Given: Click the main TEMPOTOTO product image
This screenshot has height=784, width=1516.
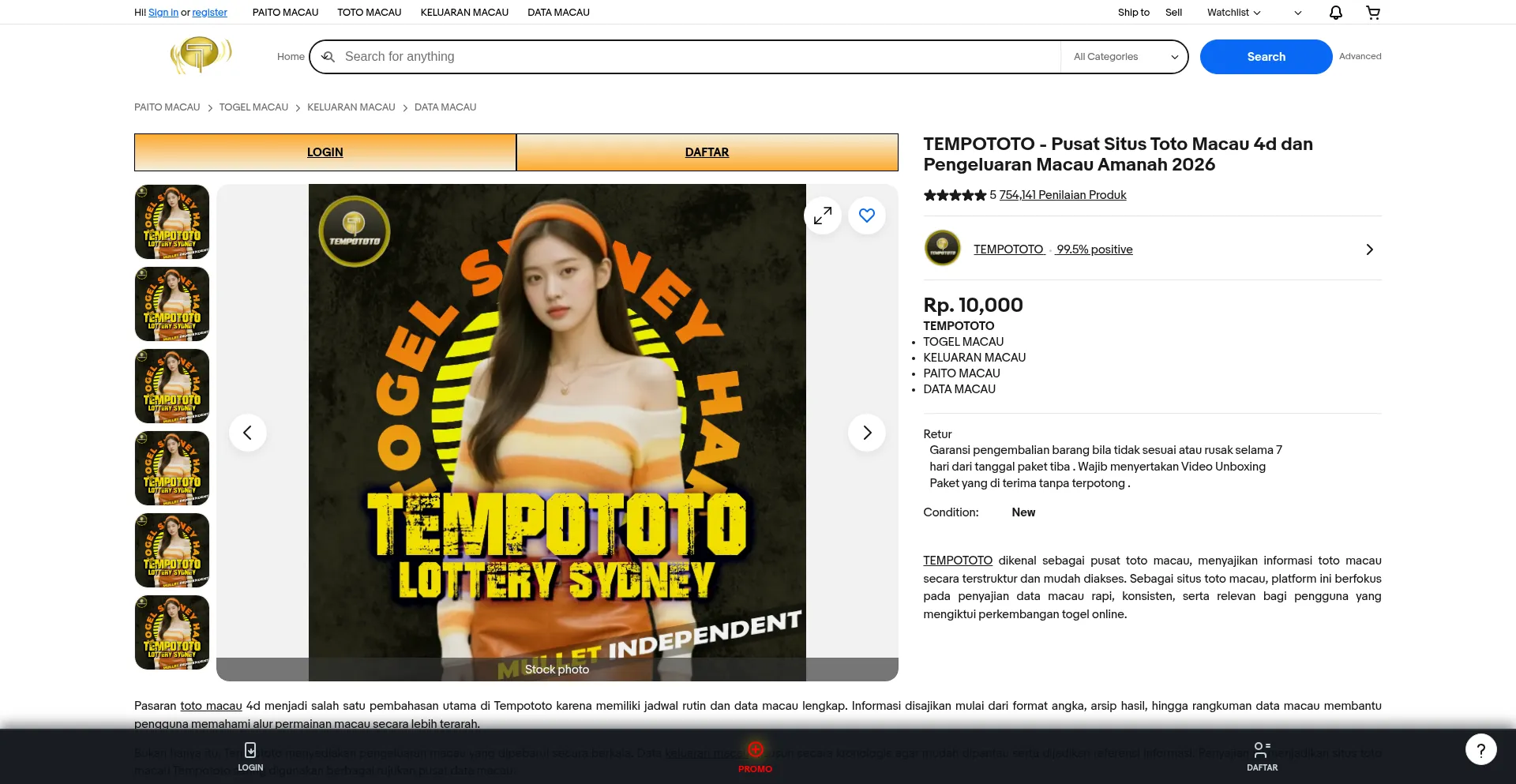Looking at the screenshot, I should pos(557,433).
